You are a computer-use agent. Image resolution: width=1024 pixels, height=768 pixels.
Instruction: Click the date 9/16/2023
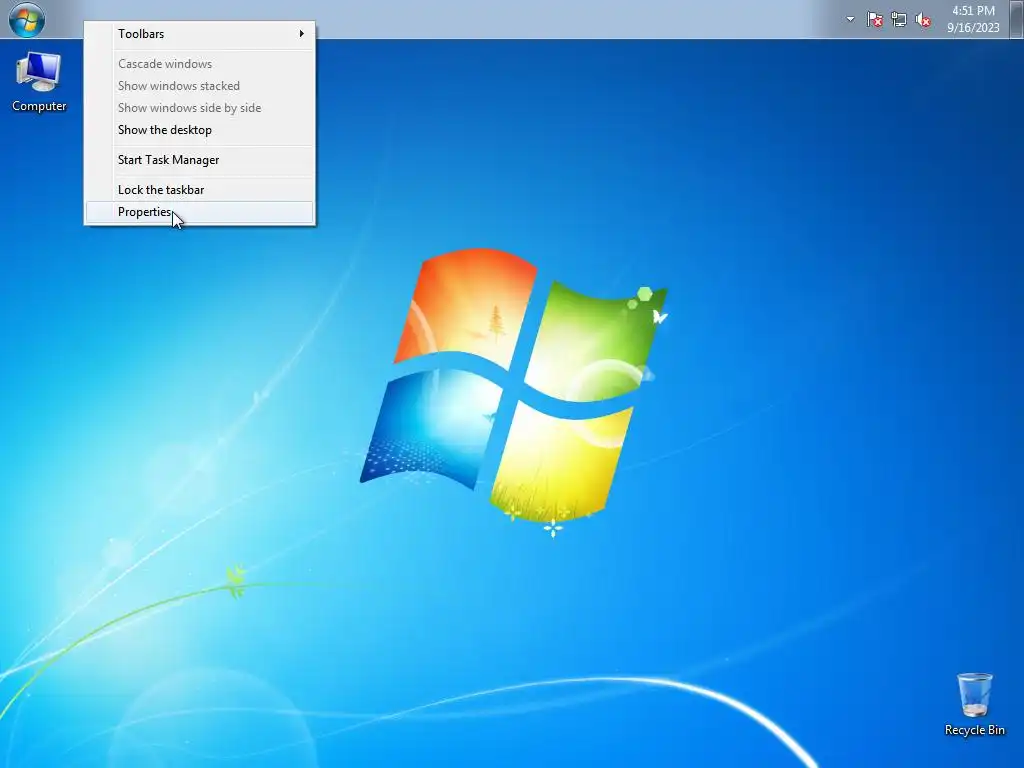point(973,27)
